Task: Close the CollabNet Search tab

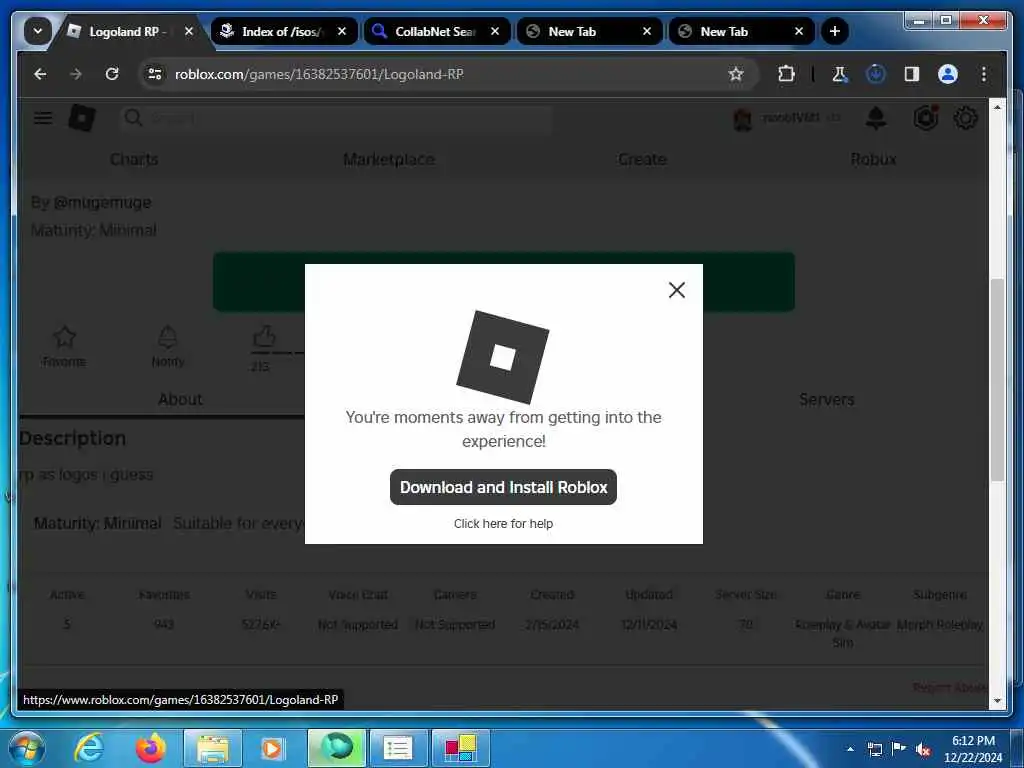Action: 495,31
